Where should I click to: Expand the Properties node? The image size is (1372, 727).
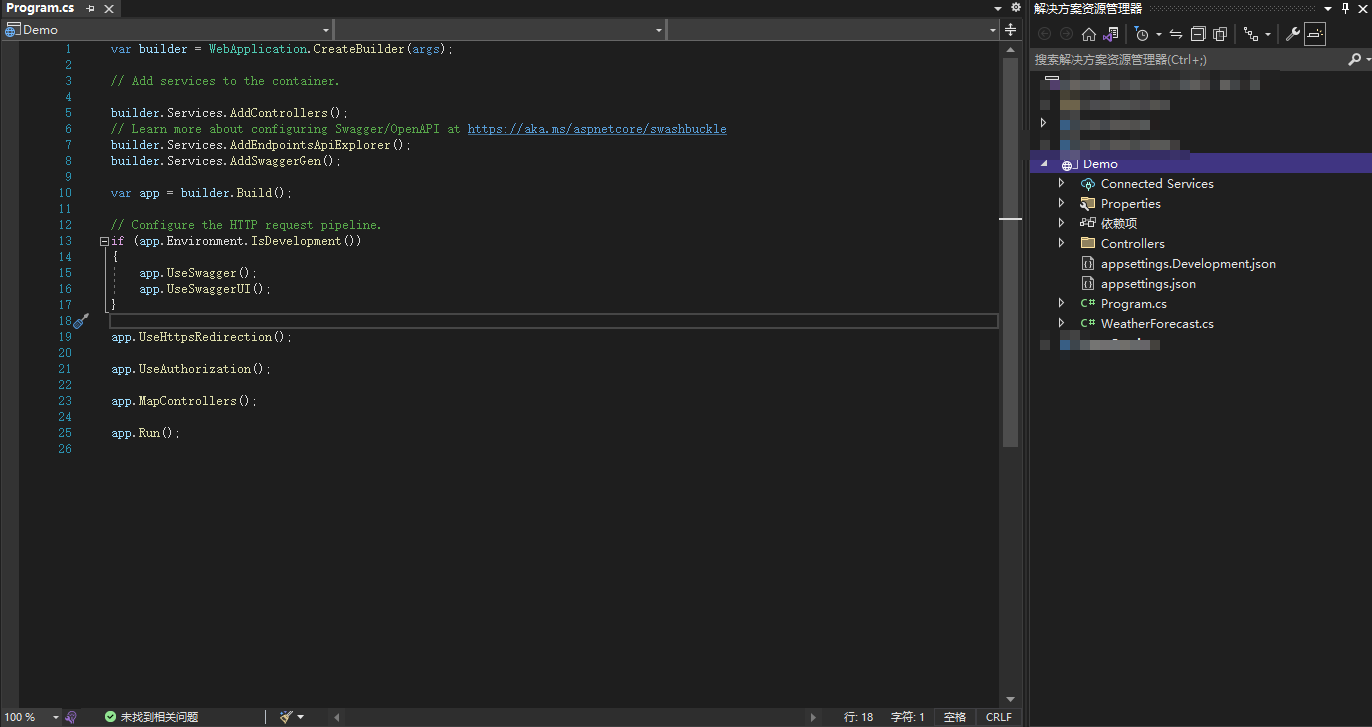[1062, 203]
